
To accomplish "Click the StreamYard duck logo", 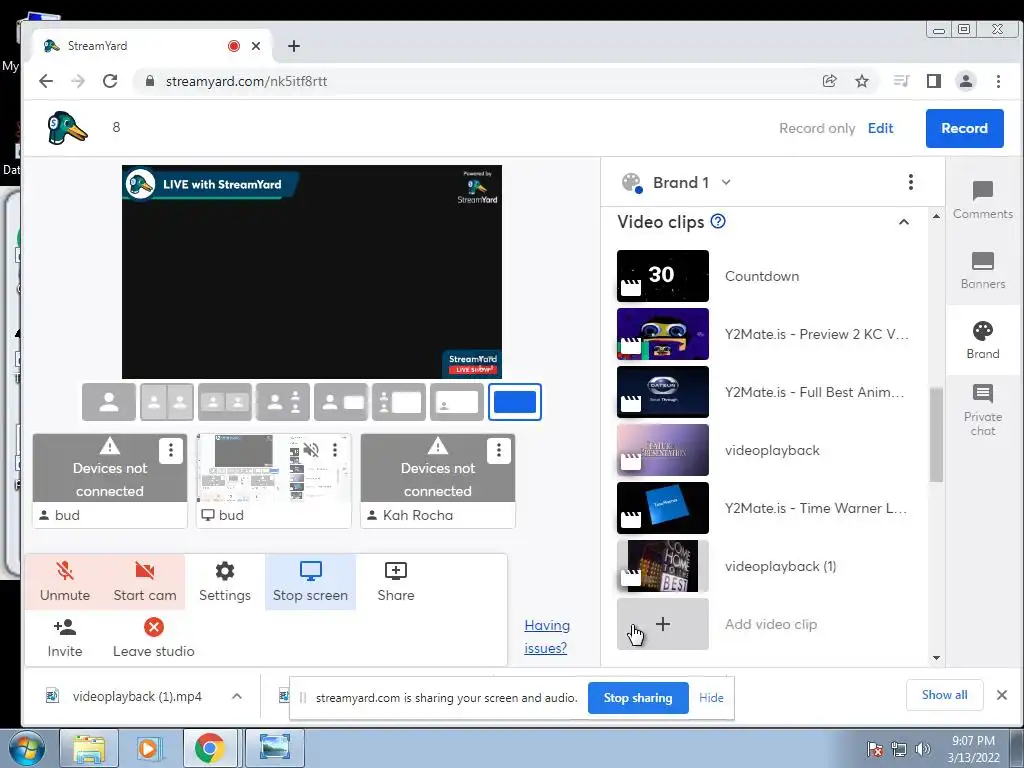I will click(67, 127).
